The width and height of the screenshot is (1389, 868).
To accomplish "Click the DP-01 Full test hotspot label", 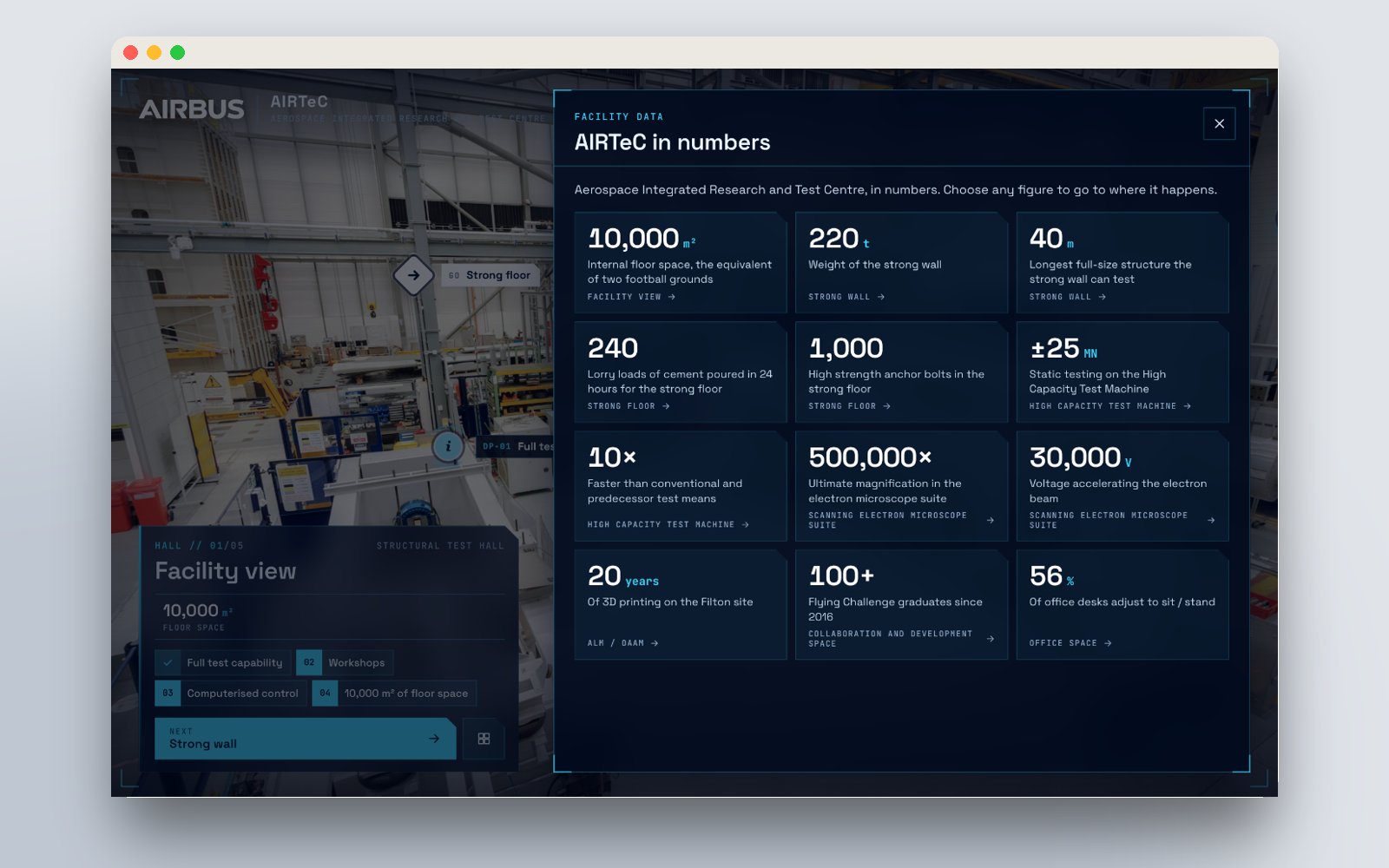I will [x=516, y=447].
